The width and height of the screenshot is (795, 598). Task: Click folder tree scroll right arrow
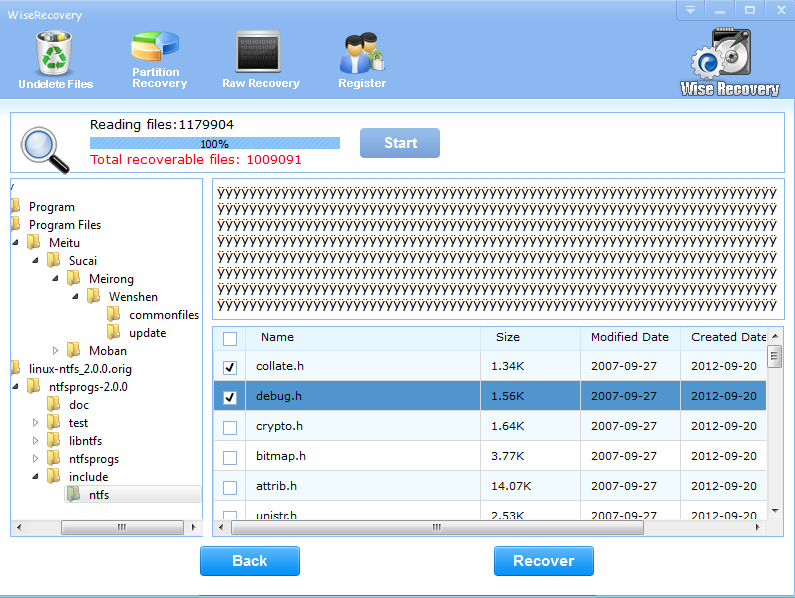tap(193, 527)
